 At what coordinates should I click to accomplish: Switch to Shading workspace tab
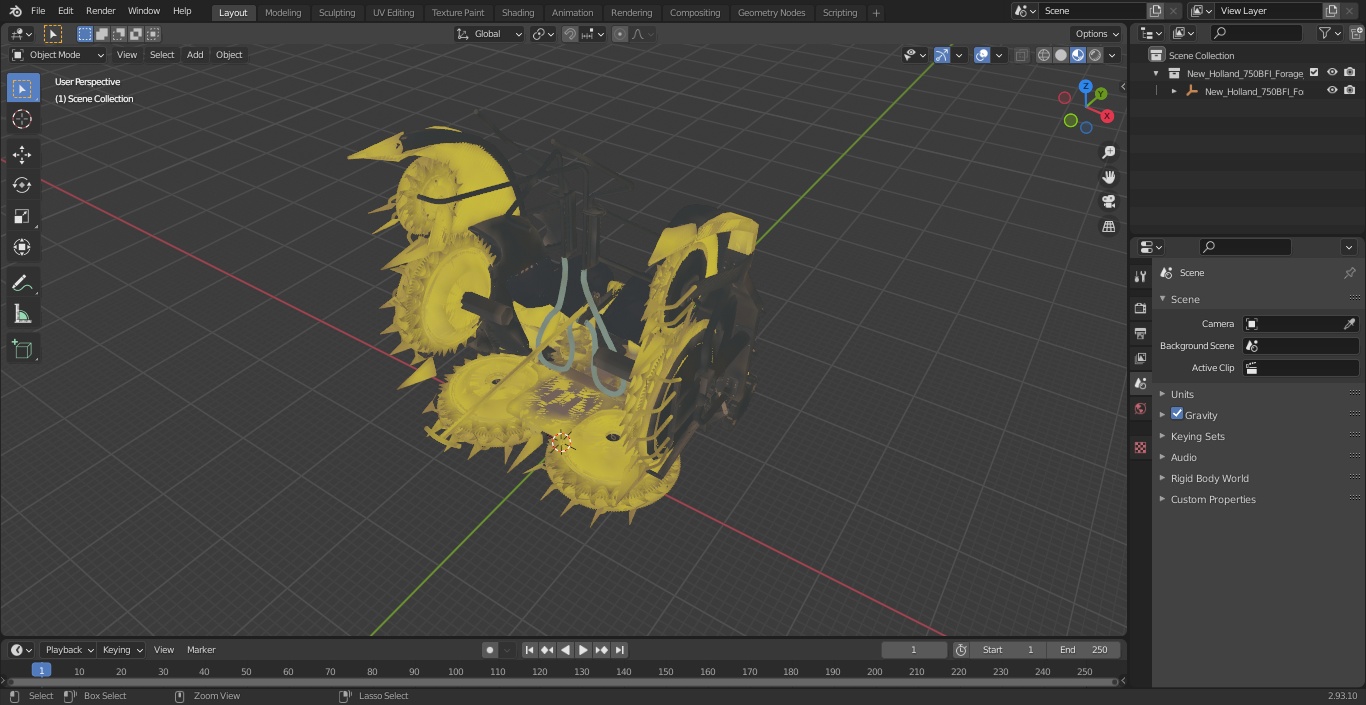tap(518, 13)
